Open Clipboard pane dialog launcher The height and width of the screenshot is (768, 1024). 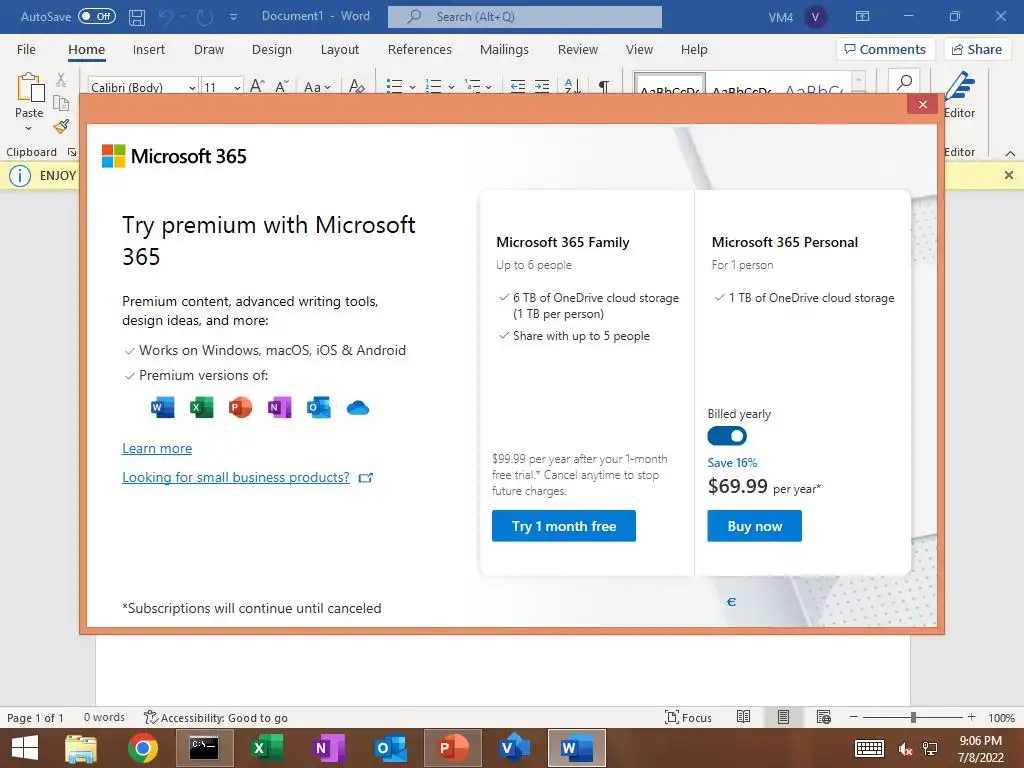(x=72, y=152)
